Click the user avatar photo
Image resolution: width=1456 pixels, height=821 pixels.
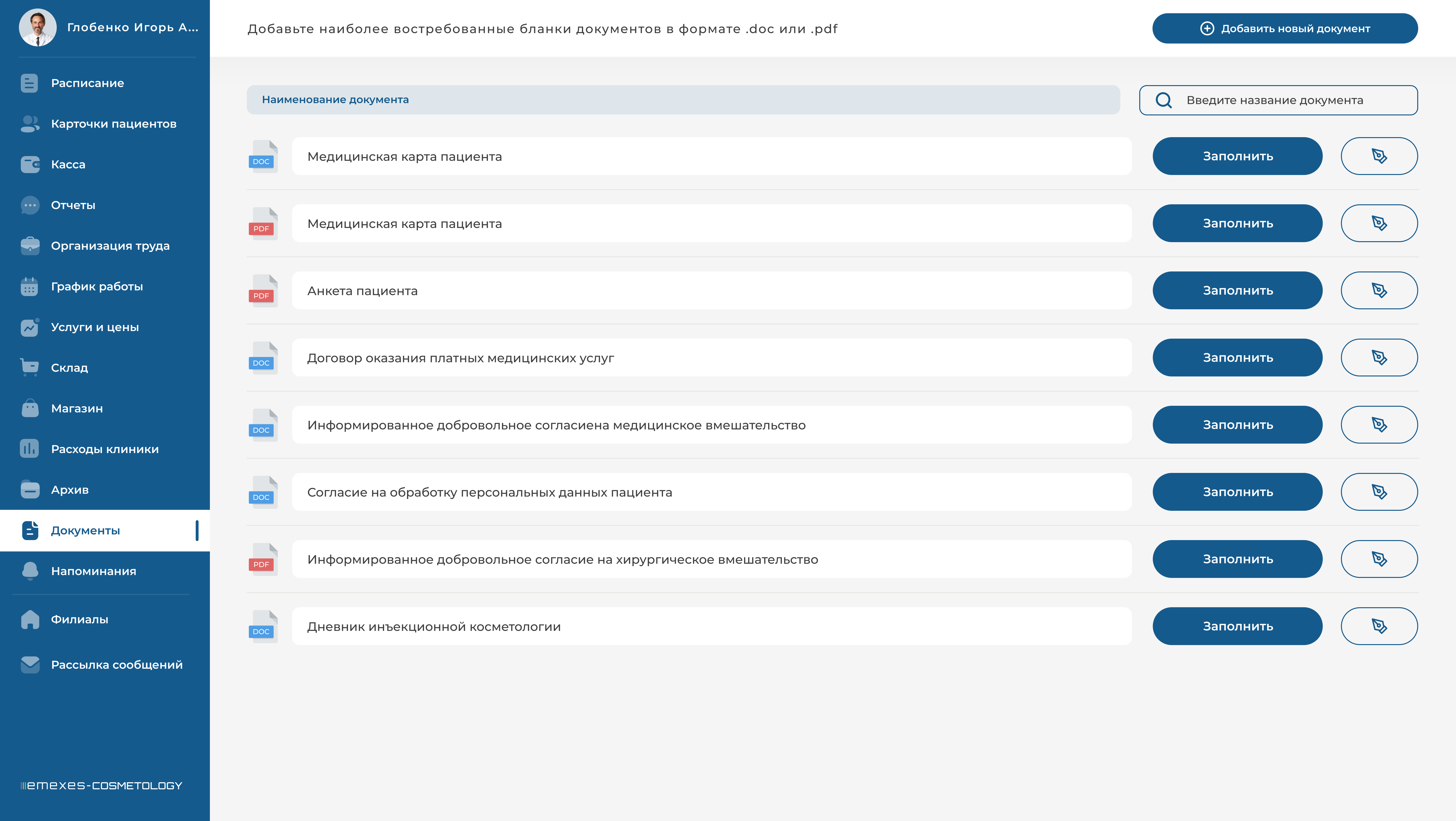point(37,27)
